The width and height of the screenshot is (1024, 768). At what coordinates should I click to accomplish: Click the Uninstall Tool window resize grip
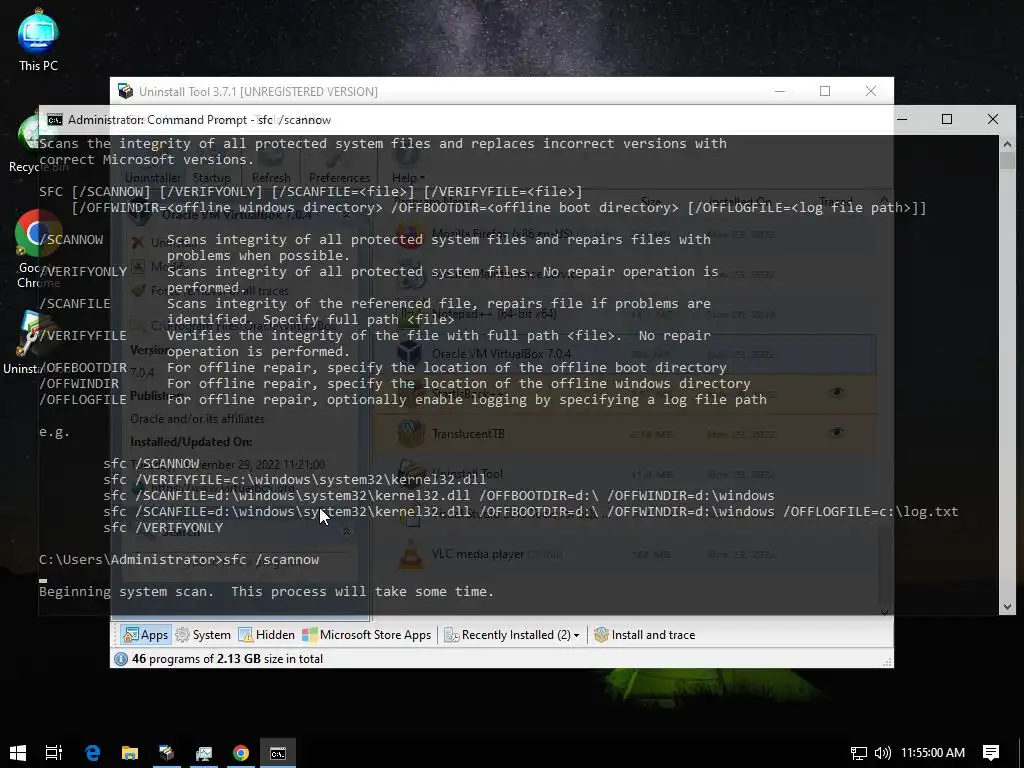tap(887, 662)
